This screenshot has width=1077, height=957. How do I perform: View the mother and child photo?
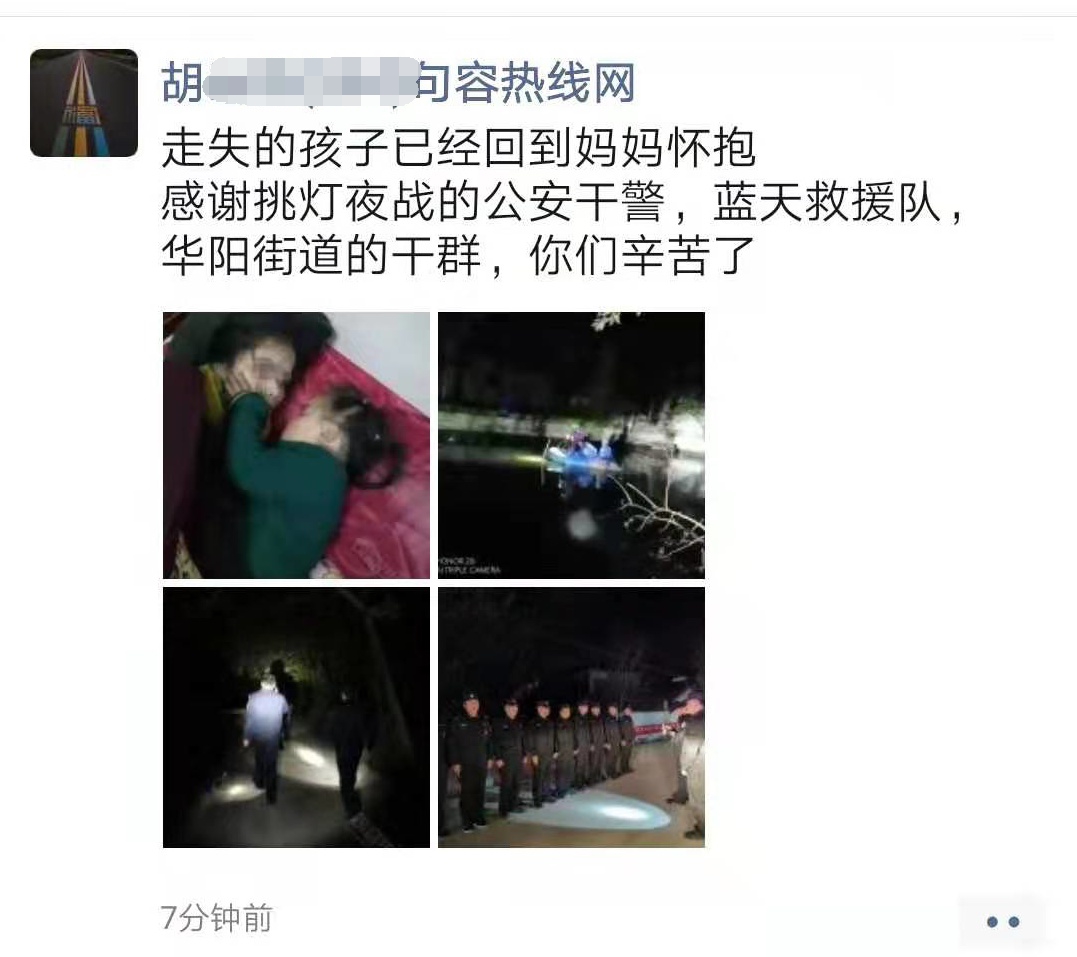click(x=296, y=445)
